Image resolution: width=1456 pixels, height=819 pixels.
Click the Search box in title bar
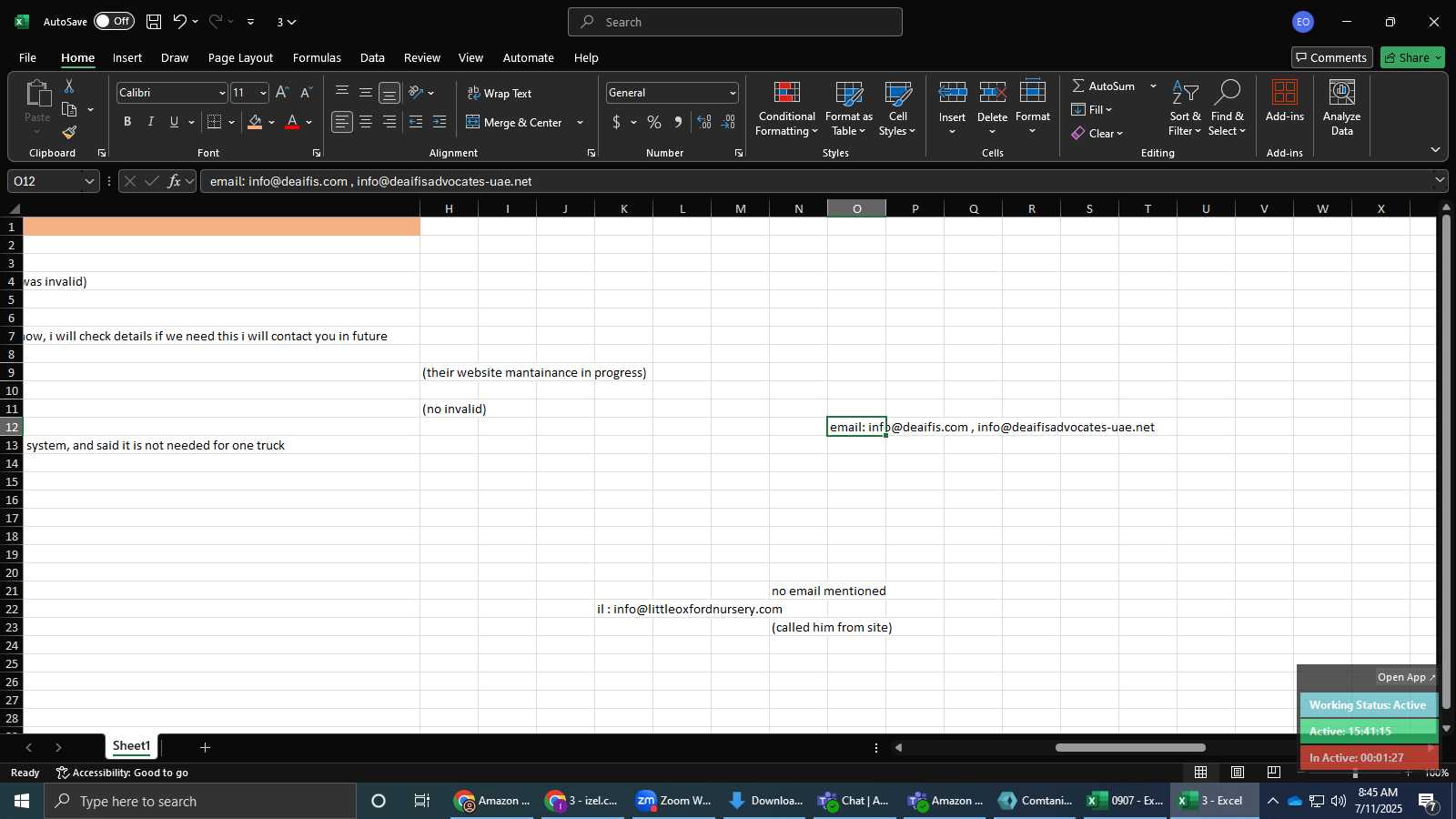coord(735,22)
